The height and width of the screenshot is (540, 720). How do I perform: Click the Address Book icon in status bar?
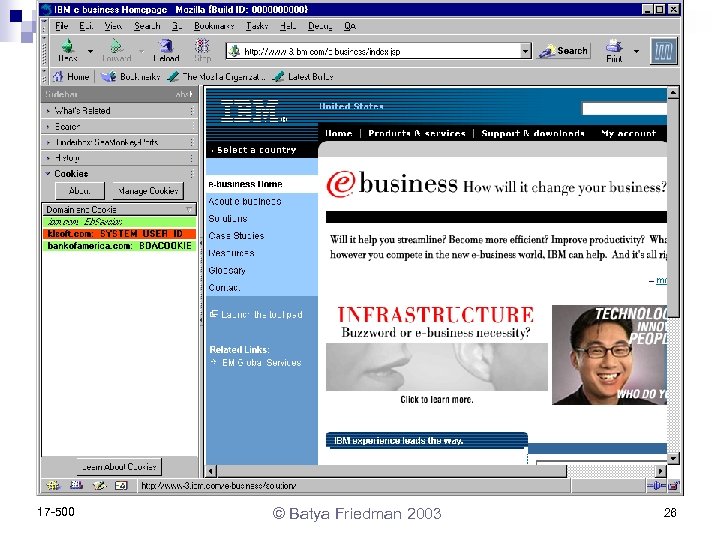[x=121, y=485]
